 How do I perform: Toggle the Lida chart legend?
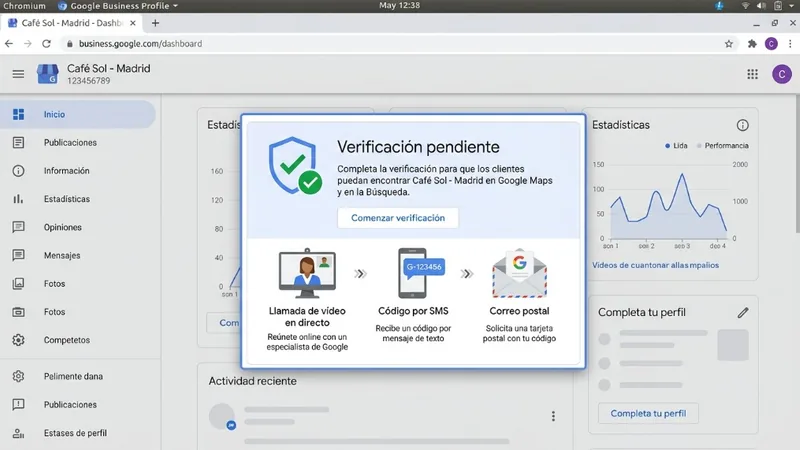point(676,146)
